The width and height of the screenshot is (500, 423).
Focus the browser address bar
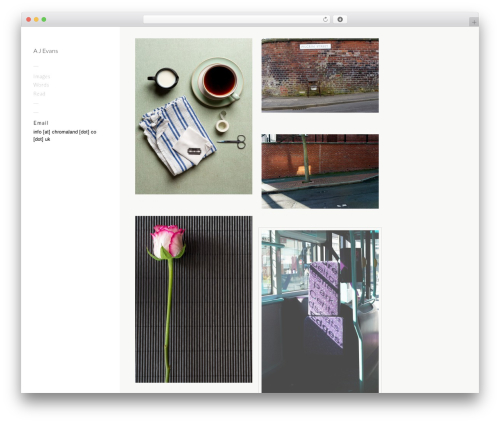tap(236, 20)
